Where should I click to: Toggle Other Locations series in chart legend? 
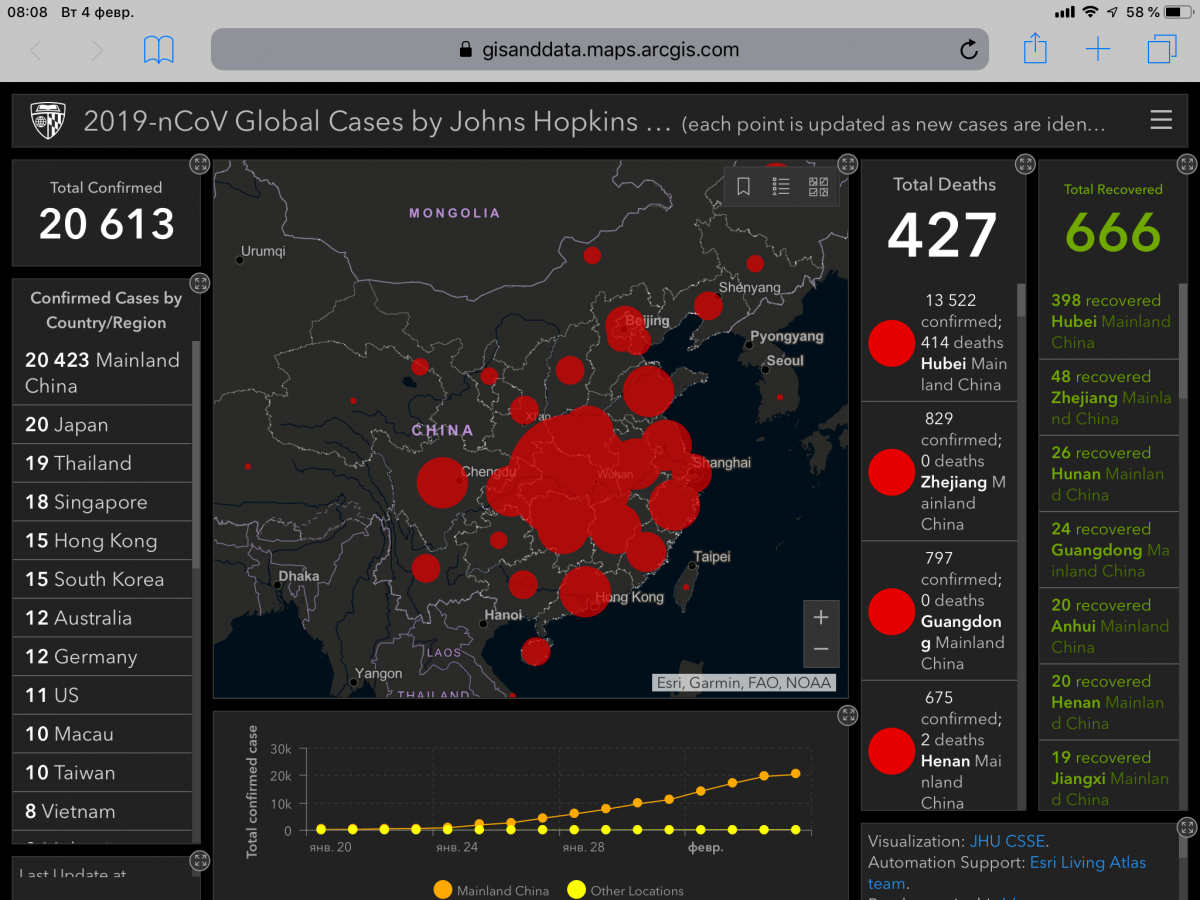coord(626,890)
